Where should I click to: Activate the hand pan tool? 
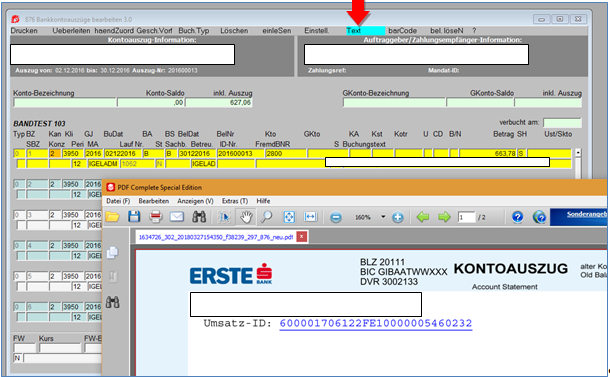click(x=245, y=217)
